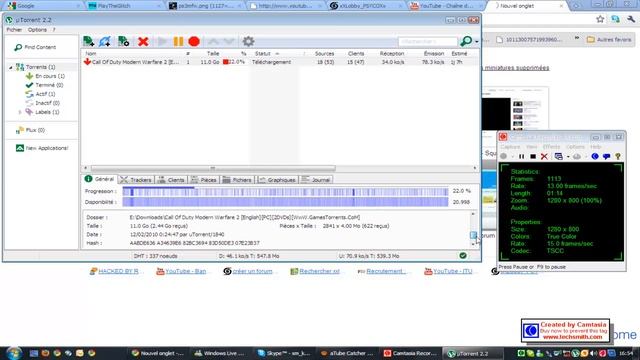Click the green network status checkmark icon
640x360 pixels.
[x=463, y=256]
